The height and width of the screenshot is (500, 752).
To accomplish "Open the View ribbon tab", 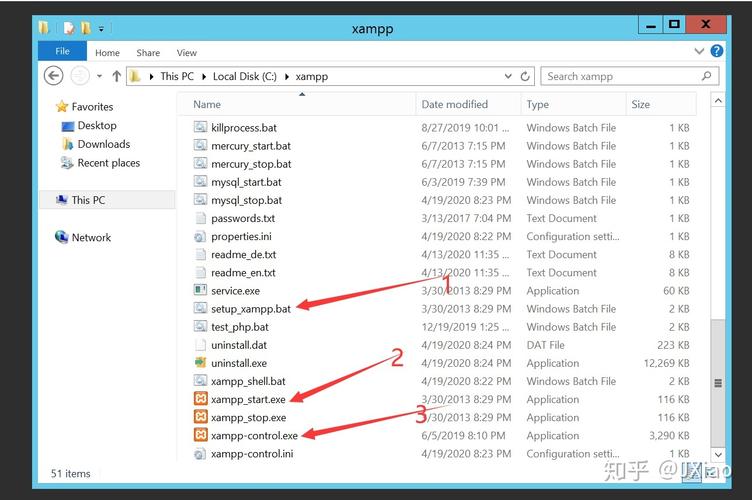I will [187, 52].
